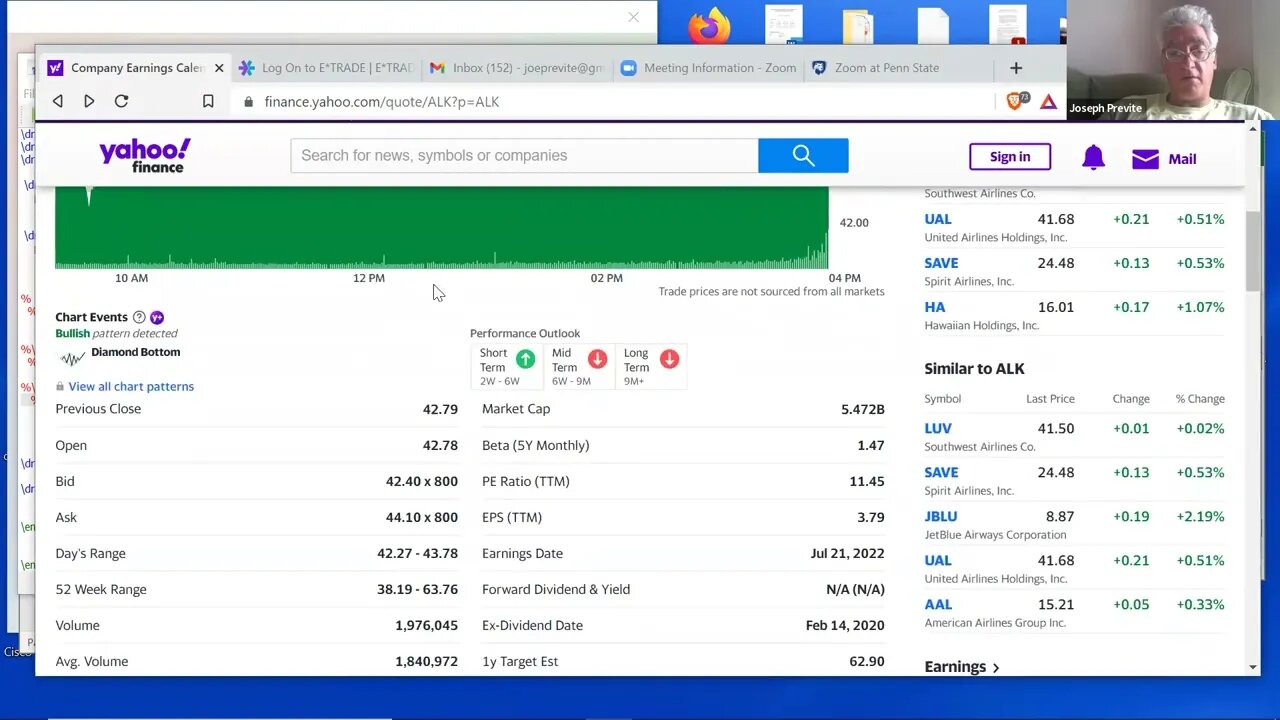Viewport: 1280px width, 720px height.
Task: Click the Previous Close value 42.79
Action: coord(440,409)
